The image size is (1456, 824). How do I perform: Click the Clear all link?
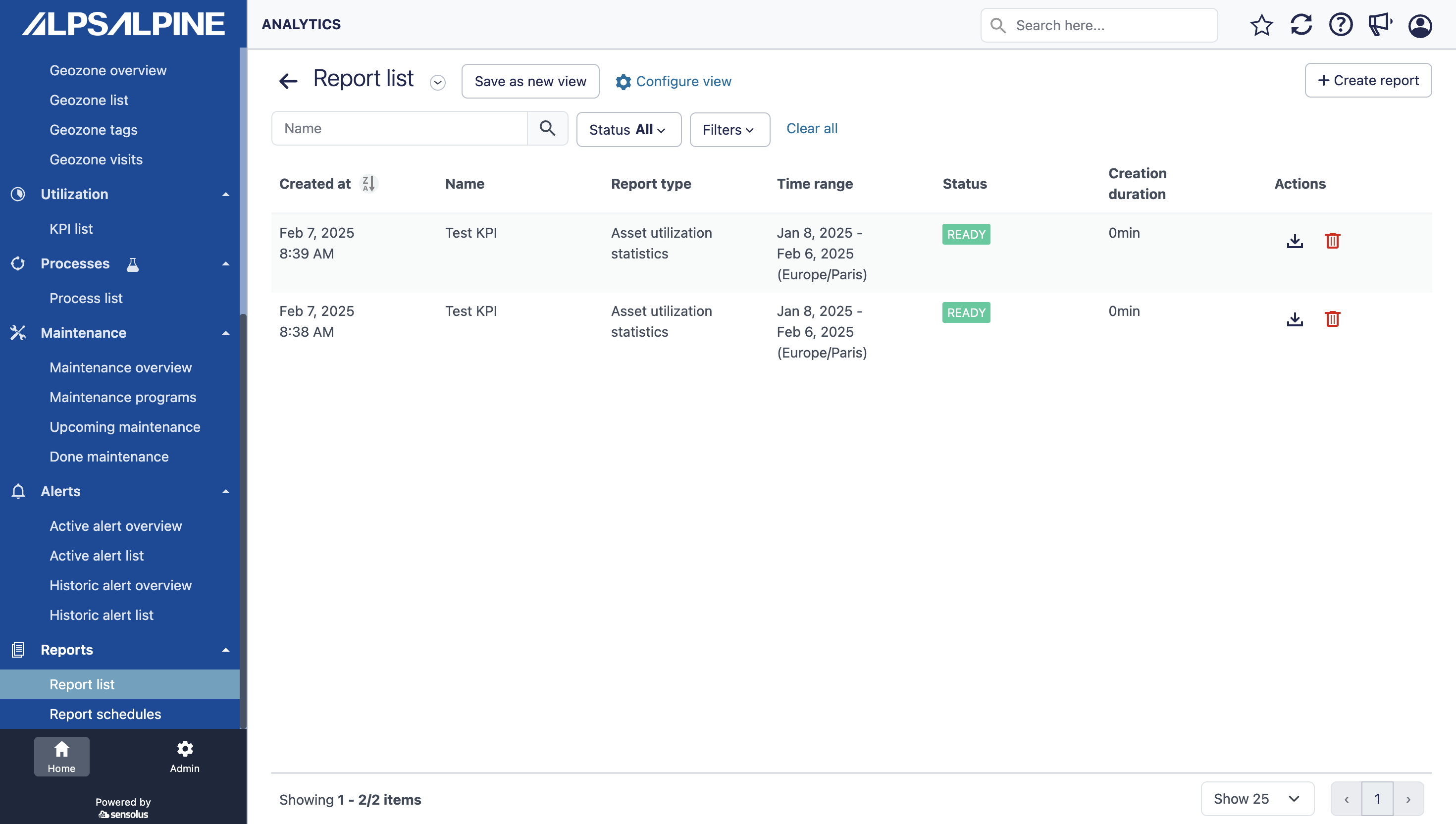click(812, 128)
